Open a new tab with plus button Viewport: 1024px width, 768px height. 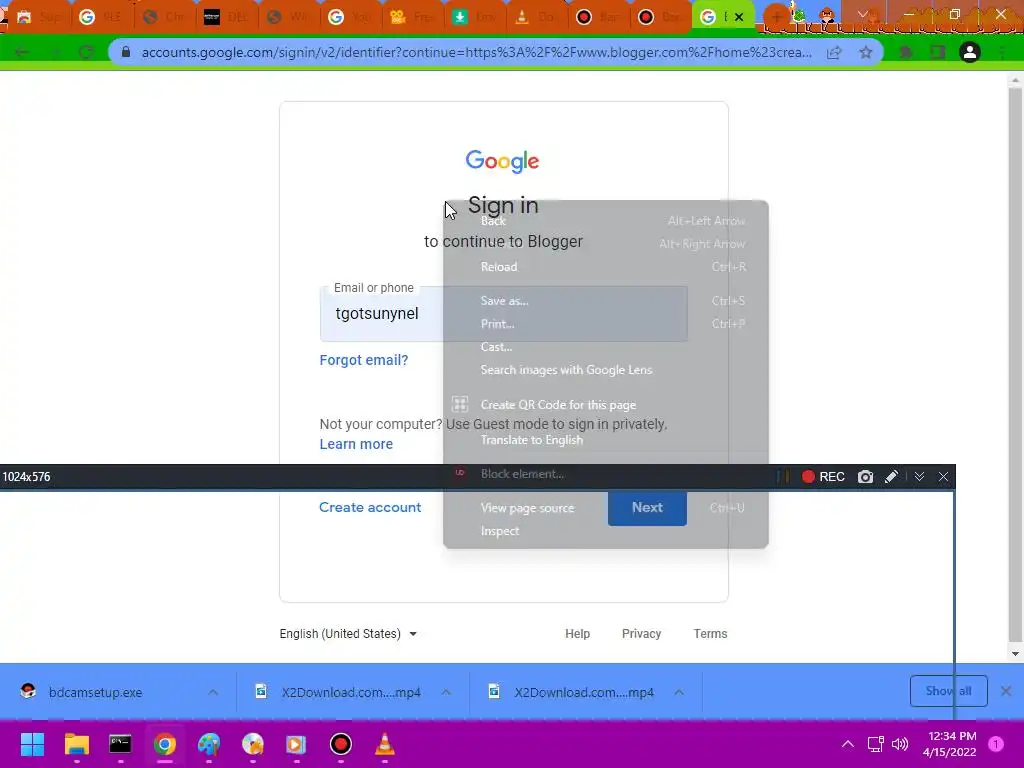pyautogui.click(x=776, y=17)
